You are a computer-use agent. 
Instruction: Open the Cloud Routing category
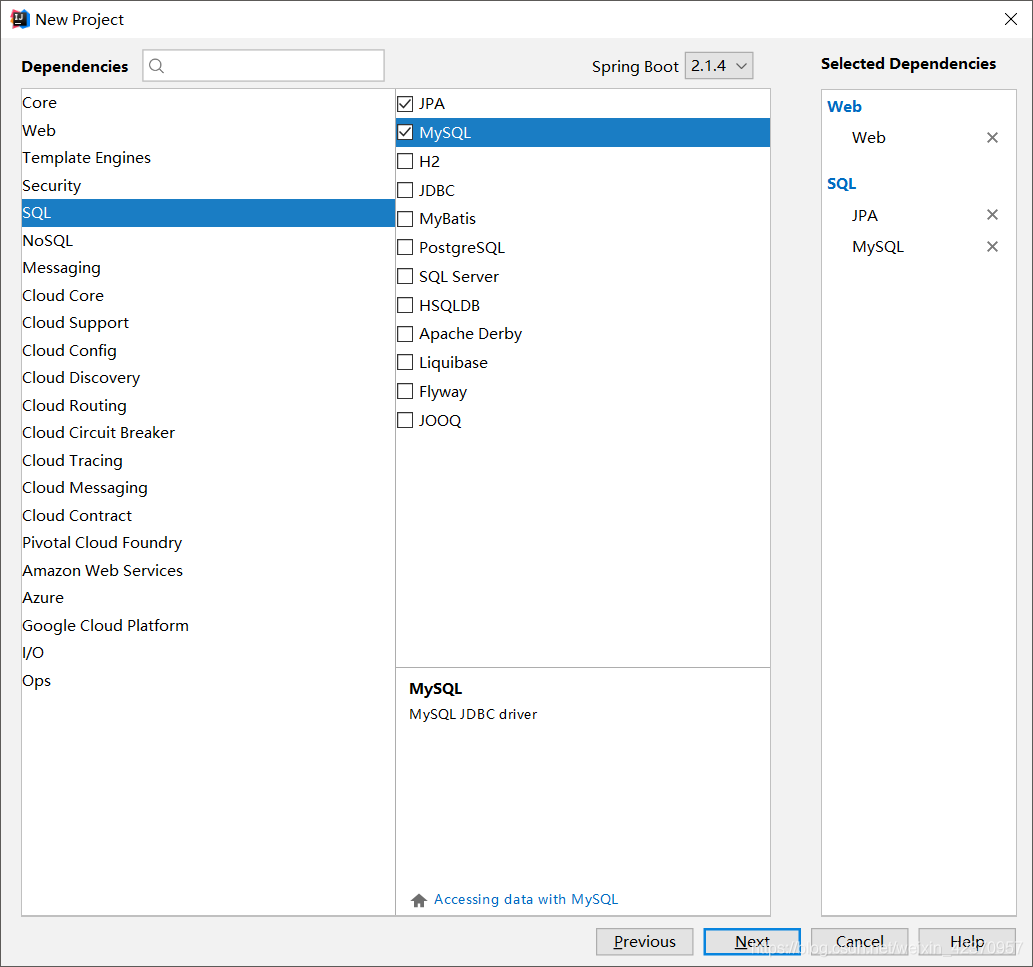click(x=208, y=406)
